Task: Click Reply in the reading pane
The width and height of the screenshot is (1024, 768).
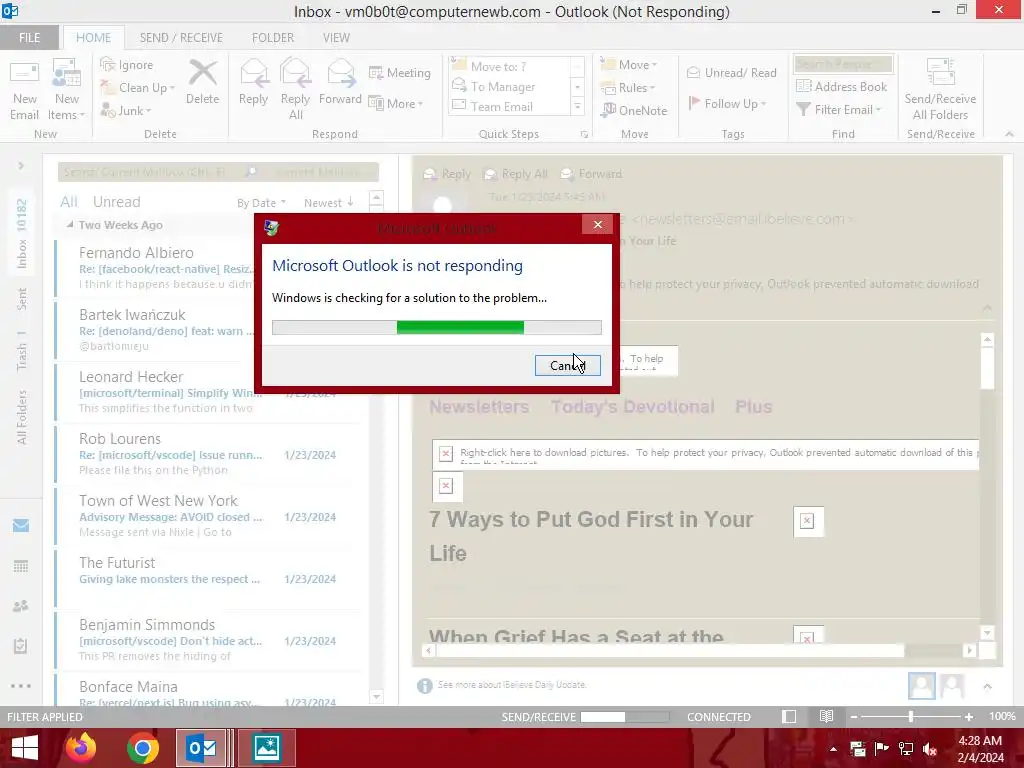Action: click(447, 174)
